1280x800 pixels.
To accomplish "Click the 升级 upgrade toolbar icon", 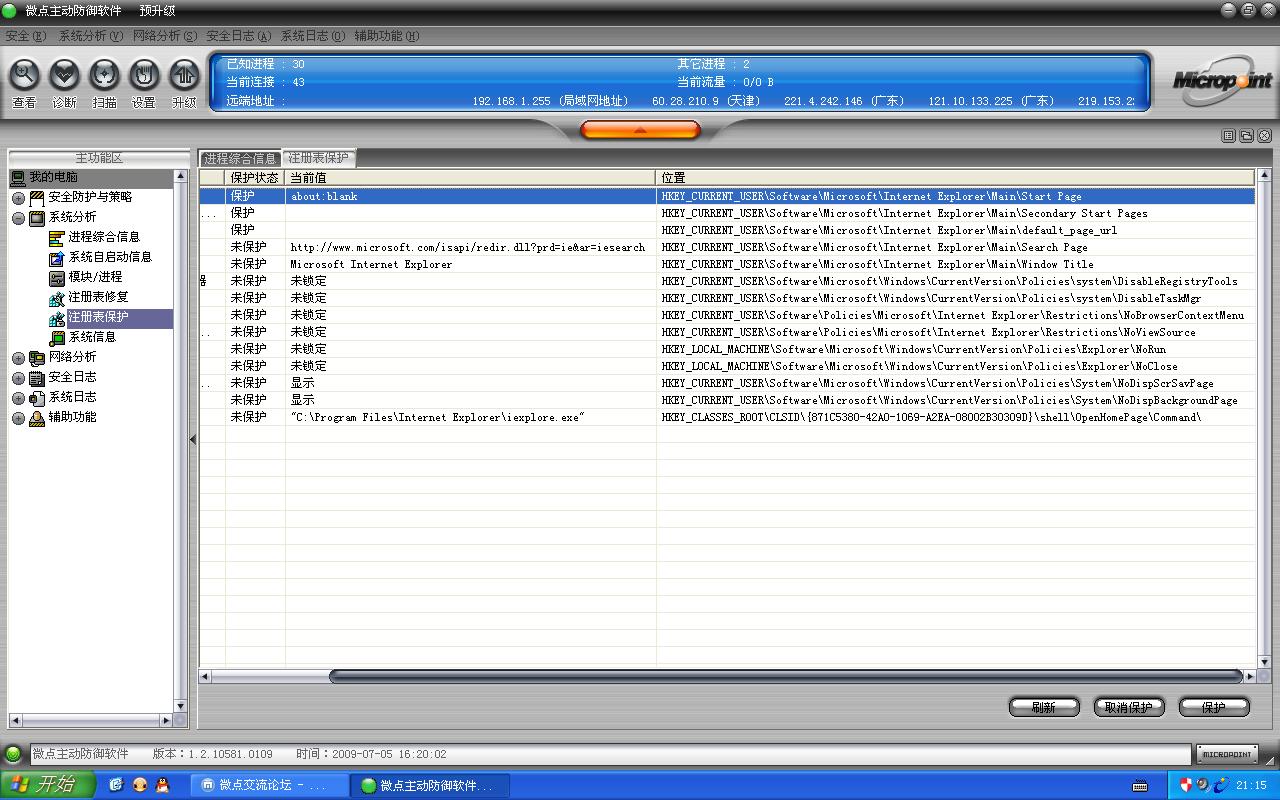I will pyautogui.click(x=184, y=76).
